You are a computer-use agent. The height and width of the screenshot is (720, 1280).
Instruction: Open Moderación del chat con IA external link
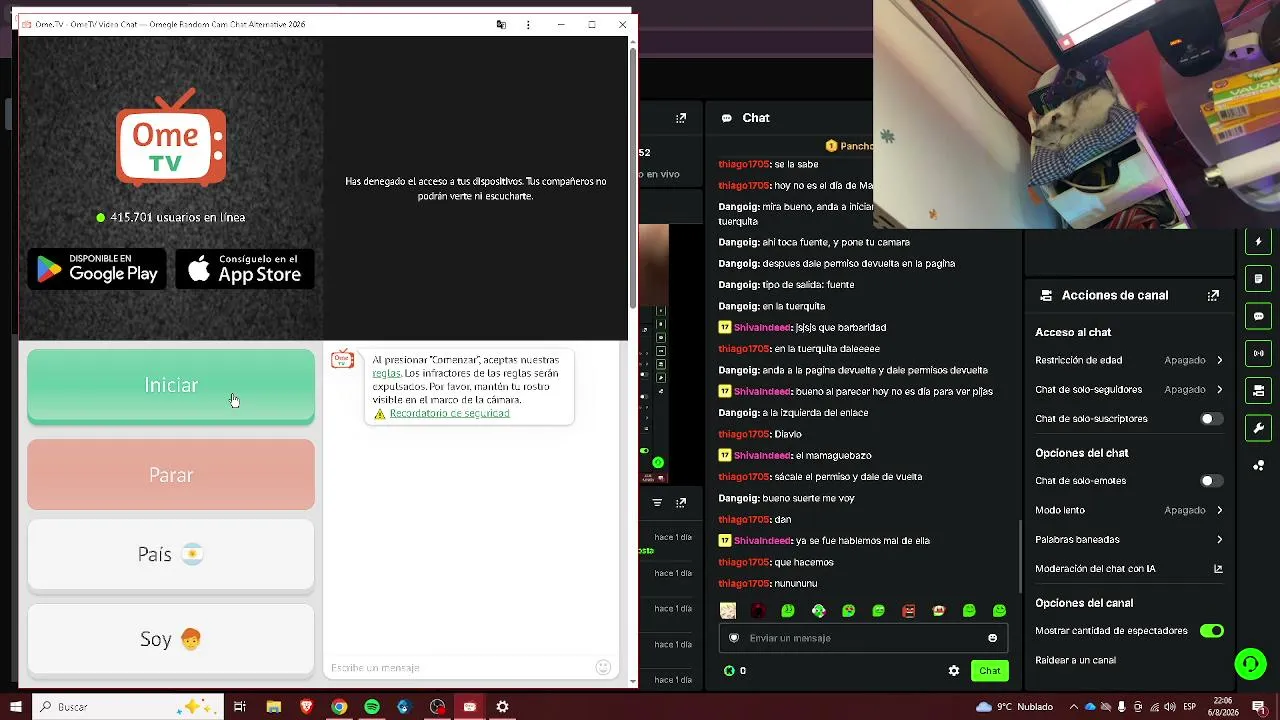[1218, 569]
